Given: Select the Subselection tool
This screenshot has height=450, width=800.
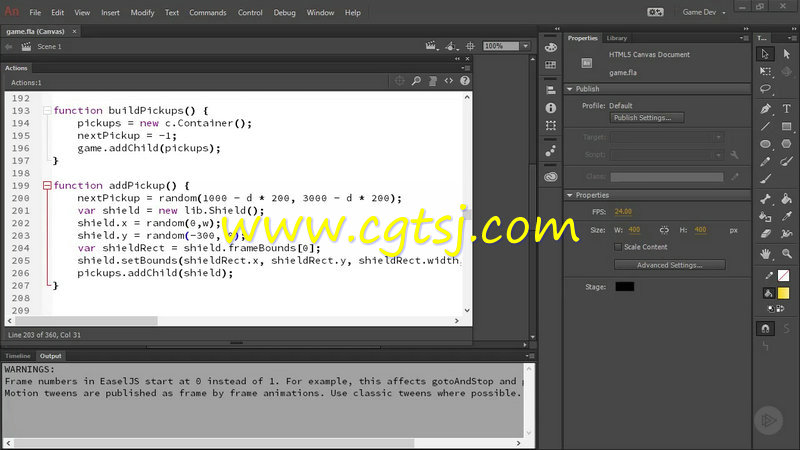Looking at the screenshot, I should click(786, 54).
